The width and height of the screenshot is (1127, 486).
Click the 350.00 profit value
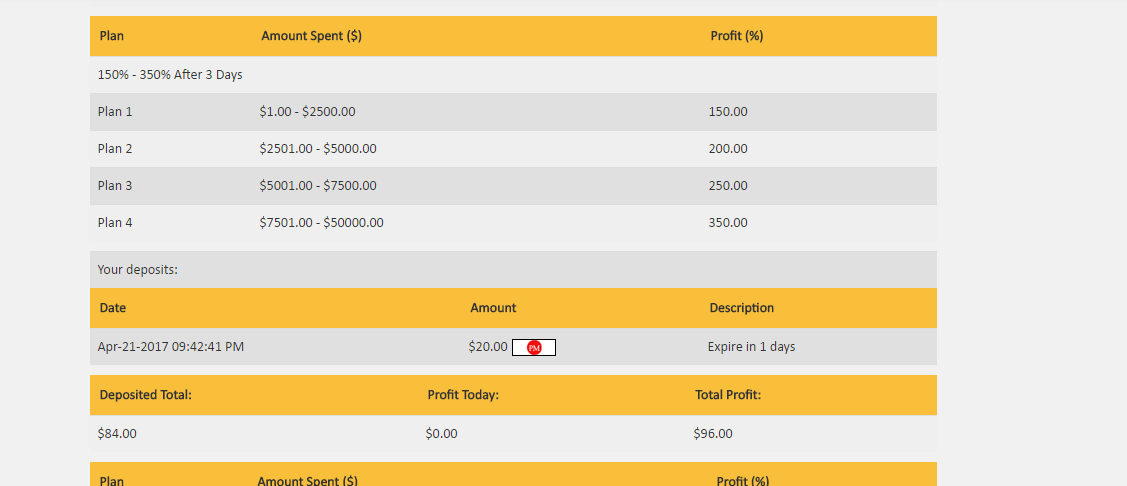click(x=728, y=223)
